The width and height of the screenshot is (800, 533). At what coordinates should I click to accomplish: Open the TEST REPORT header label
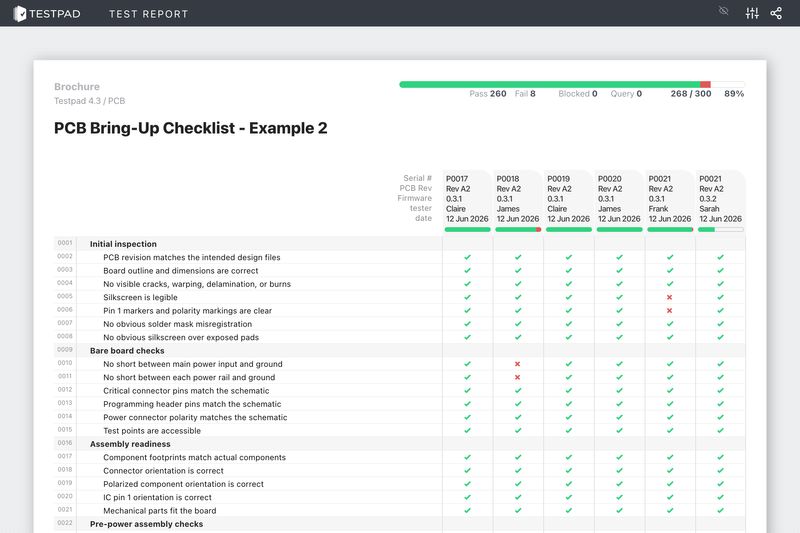click(148, 14)
